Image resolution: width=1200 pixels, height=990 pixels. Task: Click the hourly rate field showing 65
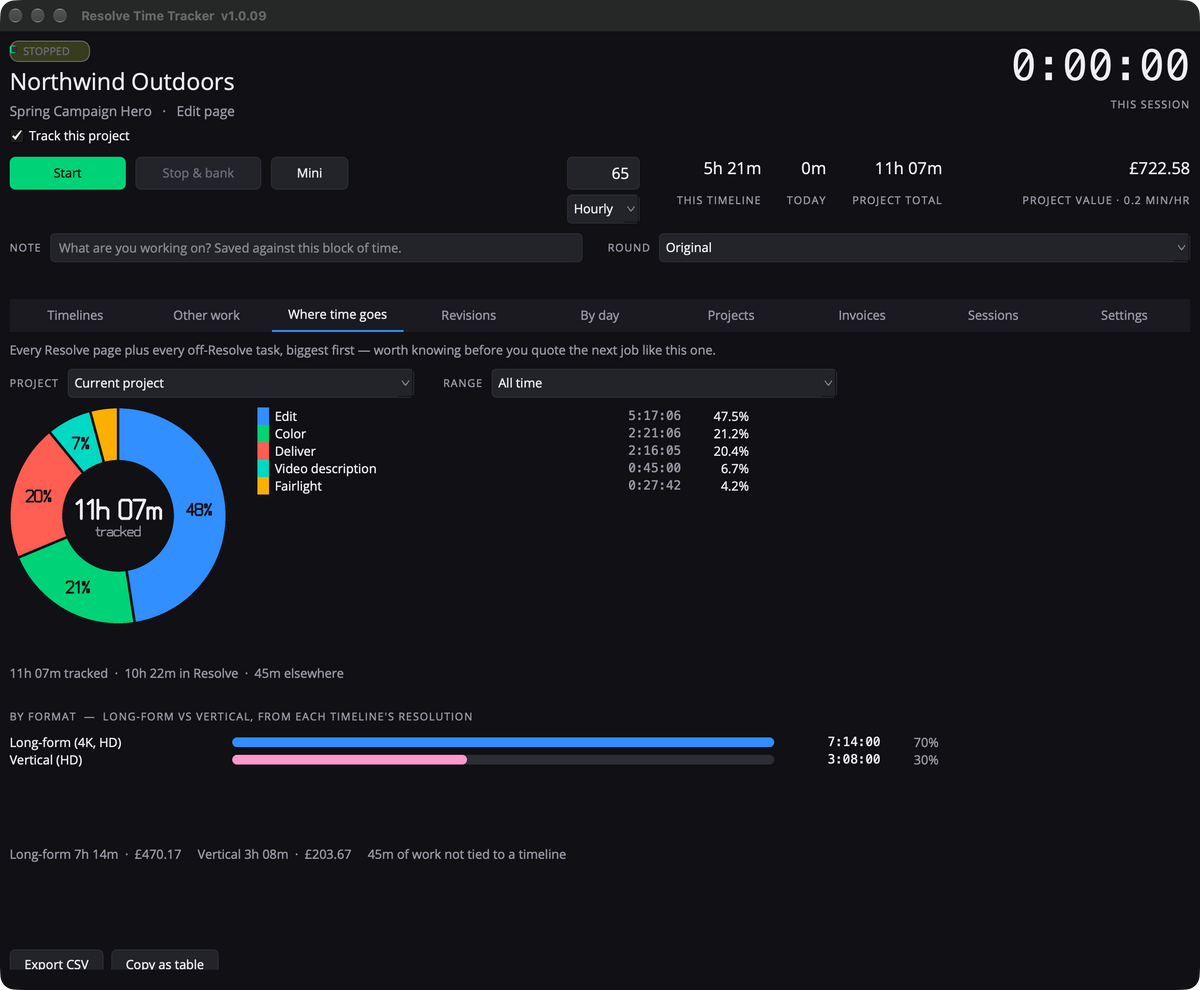(x=603, y=173)
